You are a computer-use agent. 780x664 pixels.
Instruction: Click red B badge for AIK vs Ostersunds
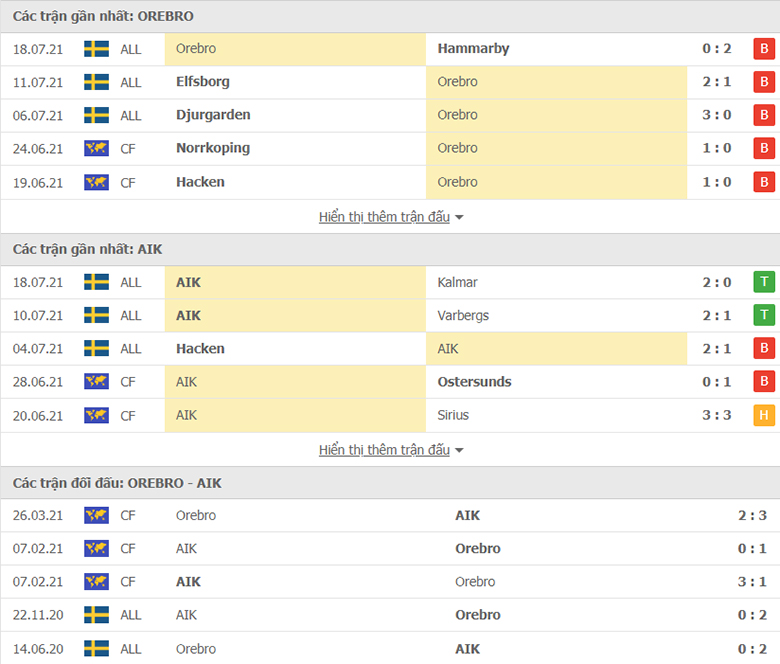click(764, 381)
